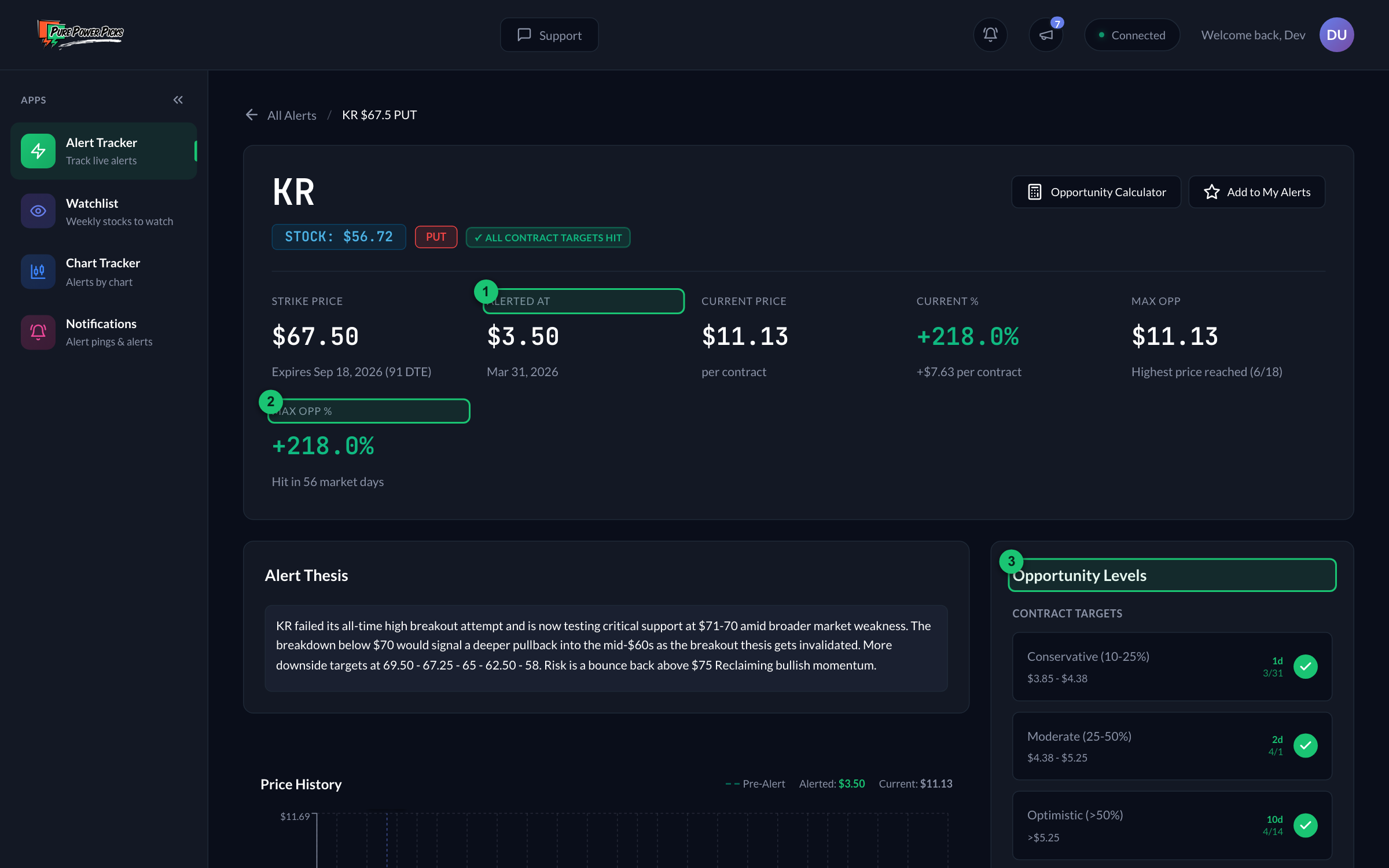This screenshot has height=868, width=1389.
Task: Open Chart Tracker in the sidebar menu
Action: tap(104, 271)
